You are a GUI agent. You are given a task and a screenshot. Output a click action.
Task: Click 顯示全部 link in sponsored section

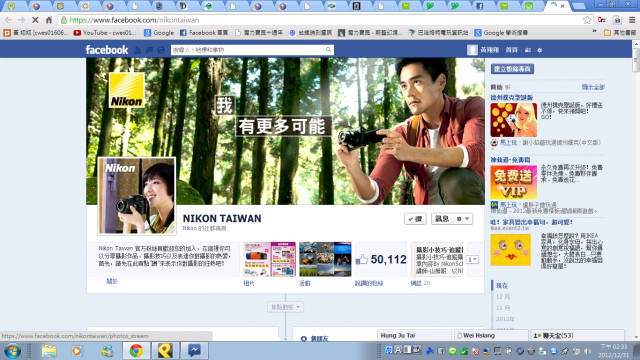click(593, 87)
